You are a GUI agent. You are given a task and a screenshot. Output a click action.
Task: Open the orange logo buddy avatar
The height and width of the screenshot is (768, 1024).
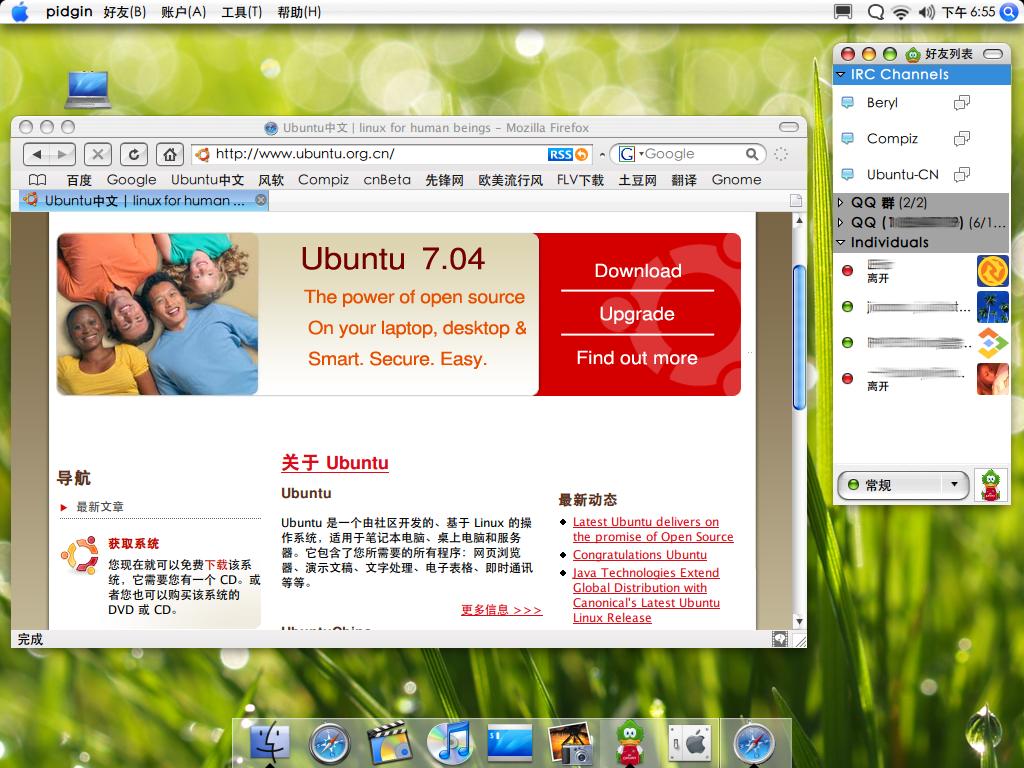click(993, 271)
